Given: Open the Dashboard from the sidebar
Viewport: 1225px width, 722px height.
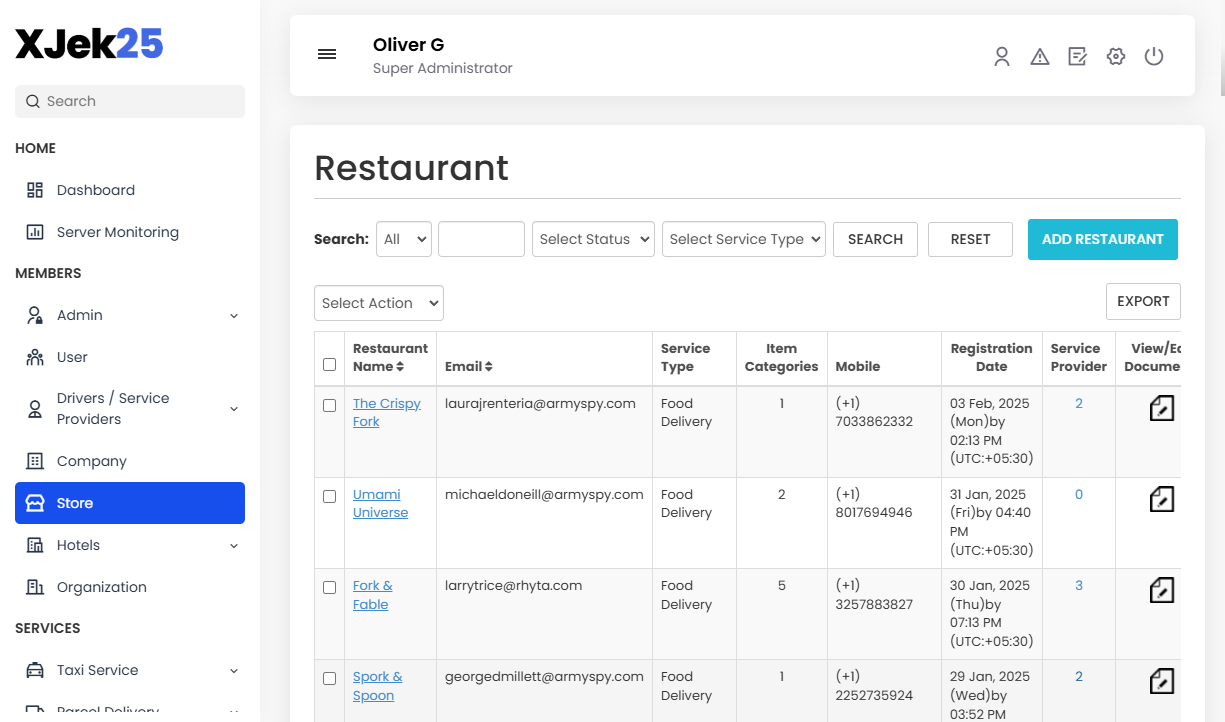Looking at the screenshot, I should 95,189.
